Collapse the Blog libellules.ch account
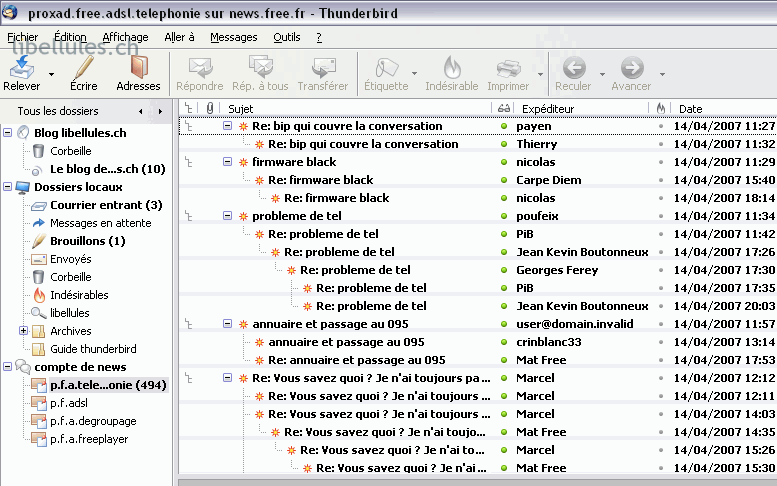This screenshot has width=777, height=486. pos(7,132)
